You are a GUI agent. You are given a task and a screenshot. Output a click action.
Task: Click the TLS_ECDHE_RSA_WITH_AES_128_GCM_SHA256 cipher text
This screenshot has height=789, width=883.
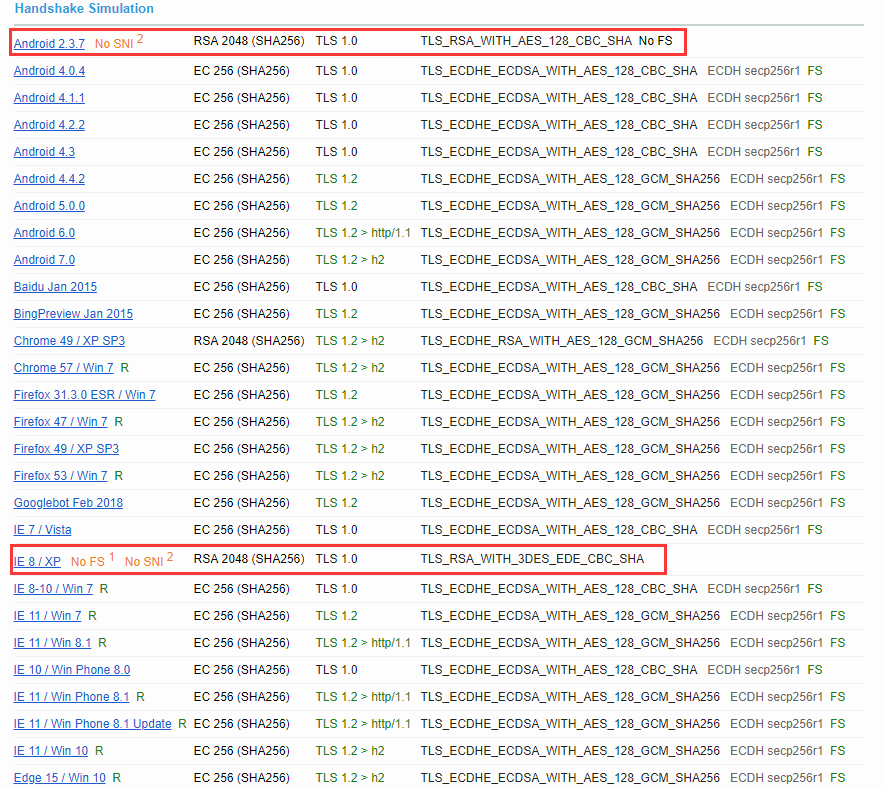pyautogui.click(x=562, y=341)
